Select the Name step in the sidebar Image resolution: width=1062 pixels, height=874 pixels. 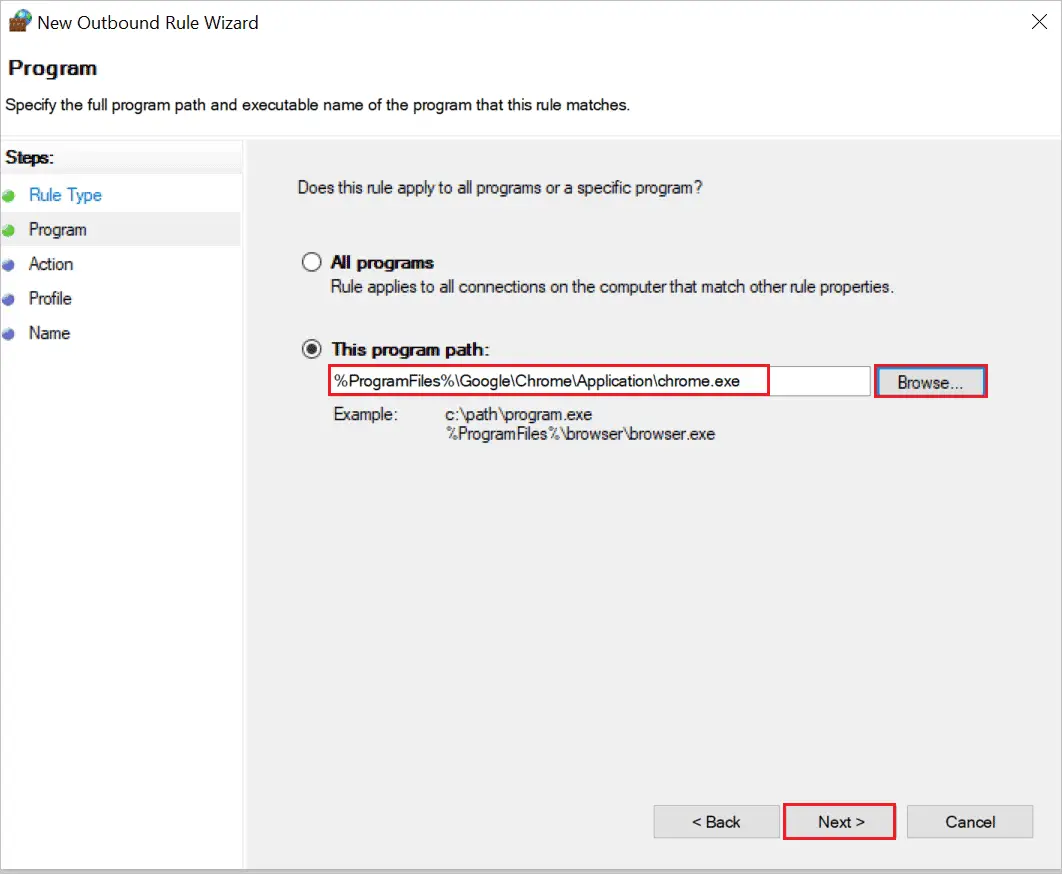(48, 333)
